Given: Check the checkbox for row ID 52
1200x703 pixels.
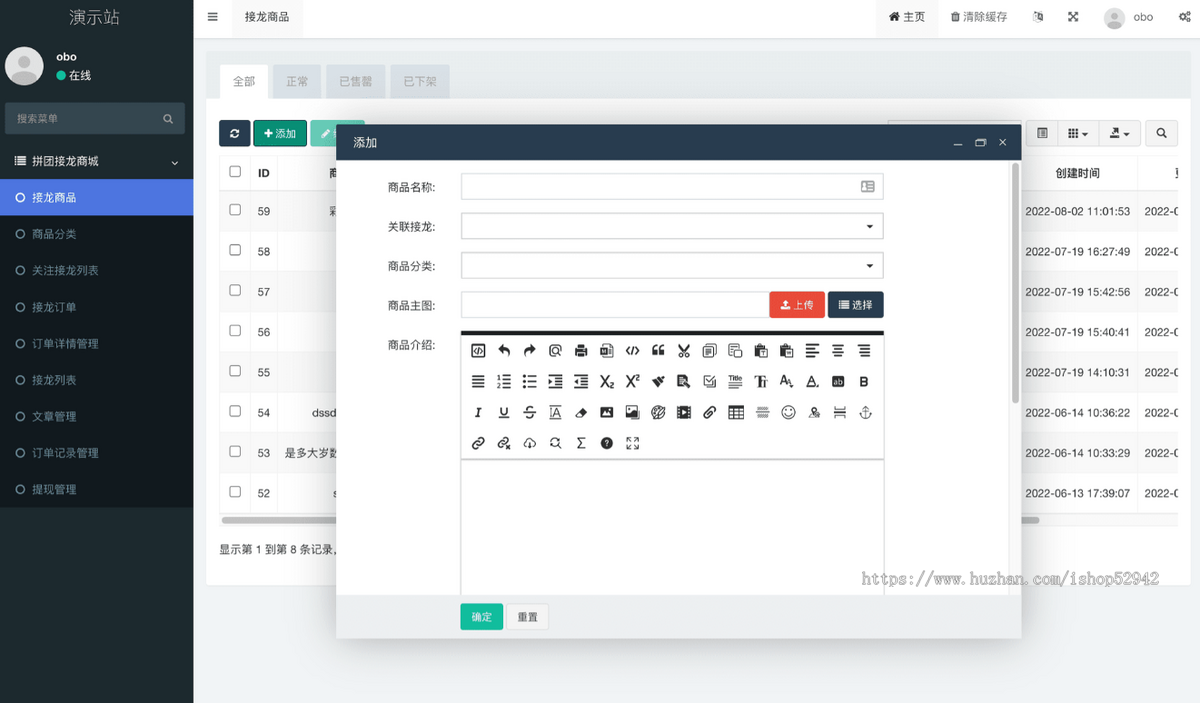Looking at the screenshot, I should pos(235,491).
